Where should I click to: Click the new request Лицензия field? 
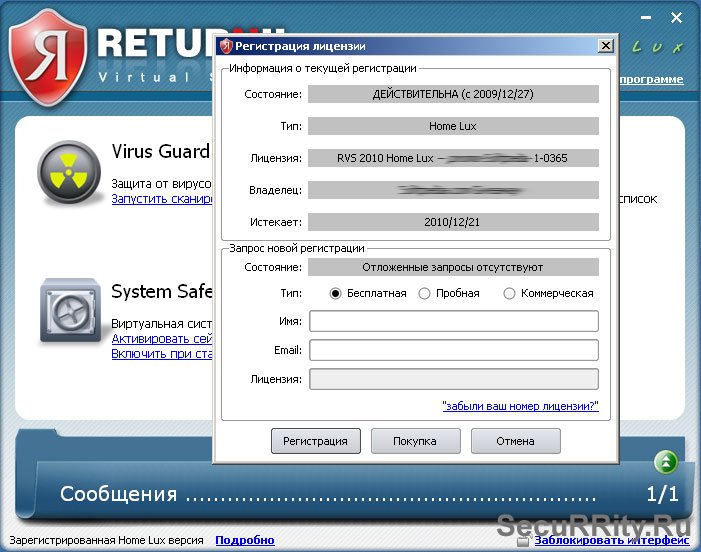click(x=454, y=379)
